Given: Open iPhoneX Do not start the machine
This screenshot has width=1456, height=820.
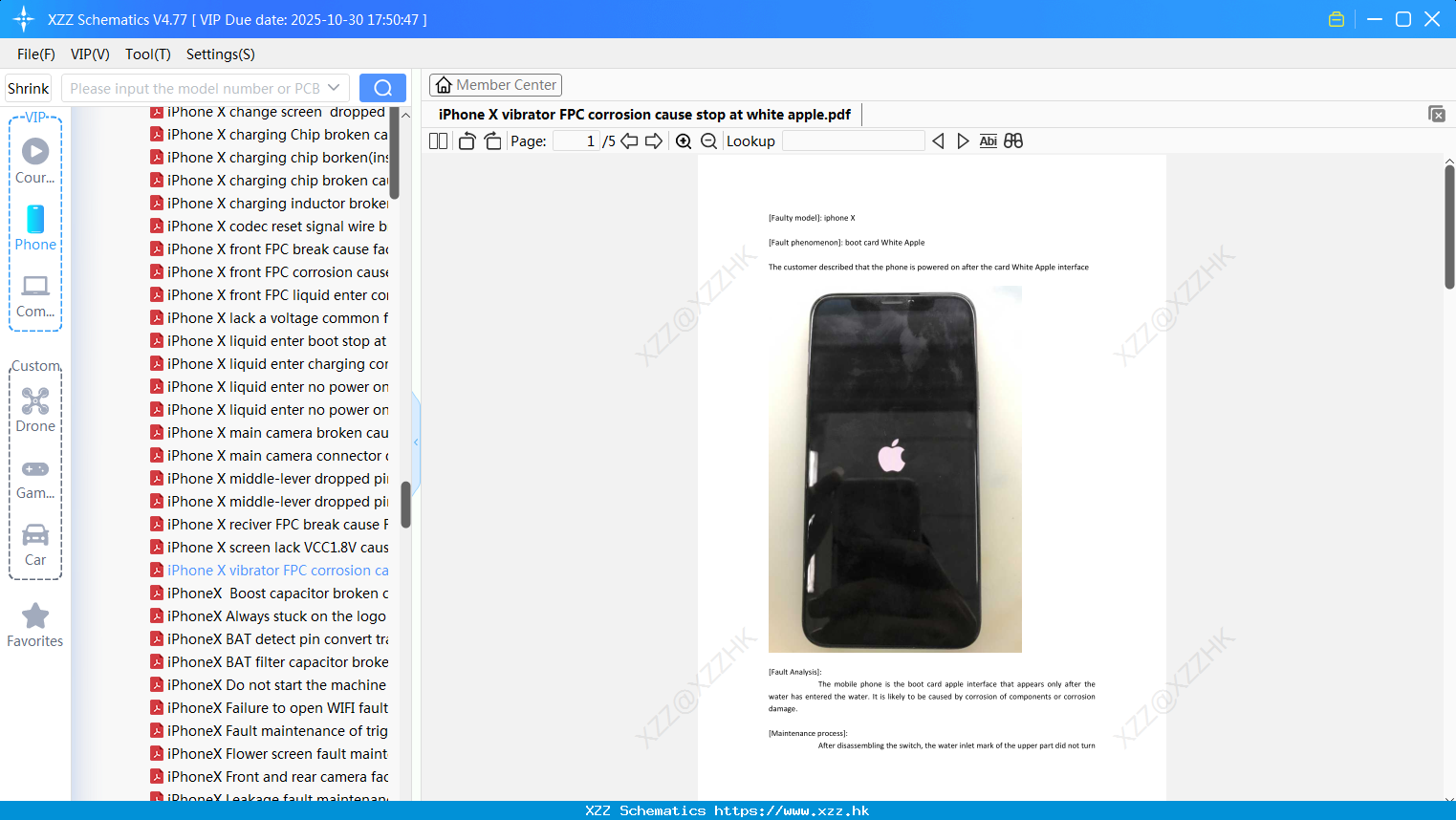Looking at the screenshot, I should point(270,685).
